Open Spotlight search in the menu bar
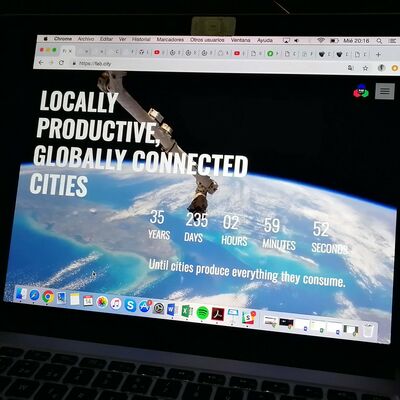This screenshot has width=400, height=400. [x=379, y=41]
